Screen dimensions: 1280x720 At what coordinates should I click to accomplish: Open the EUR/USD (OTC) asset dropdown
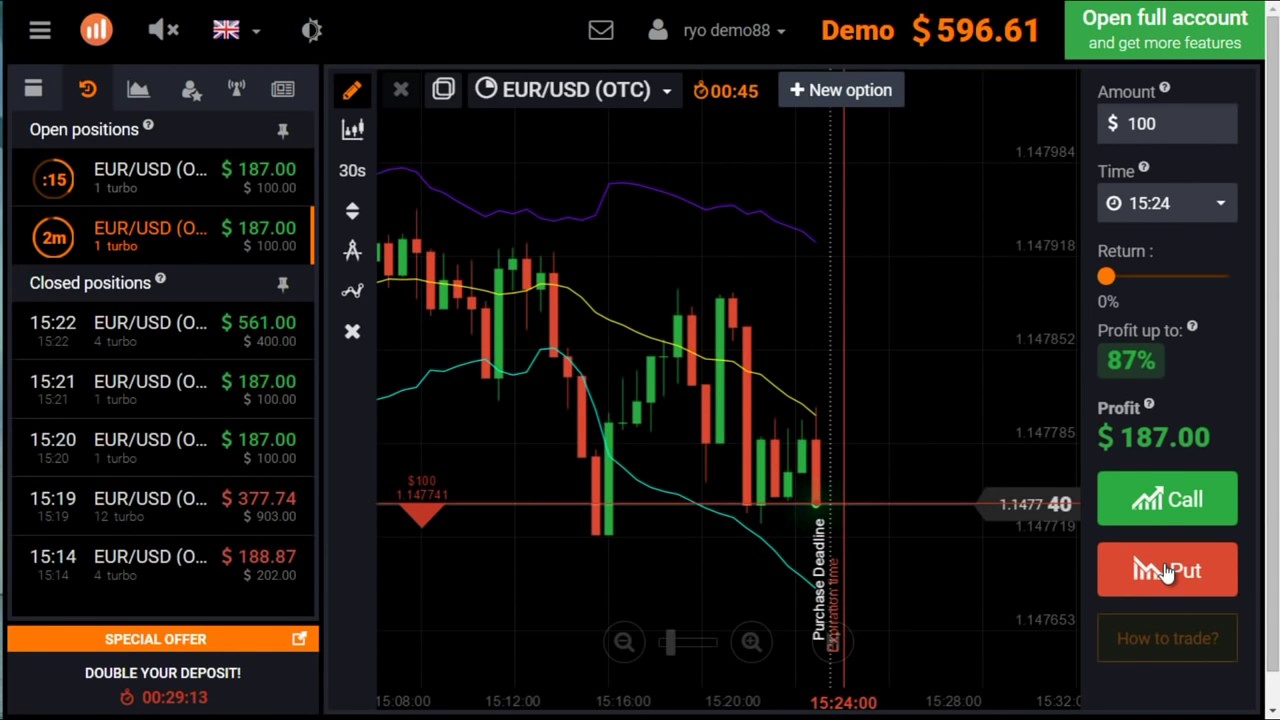pos(573,90)
